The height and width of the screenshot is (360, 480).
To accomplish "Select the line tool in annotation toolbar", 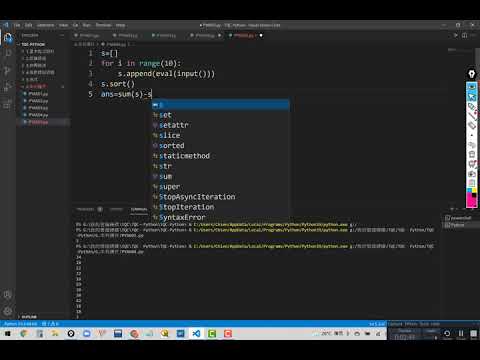I will click(472, 116).
